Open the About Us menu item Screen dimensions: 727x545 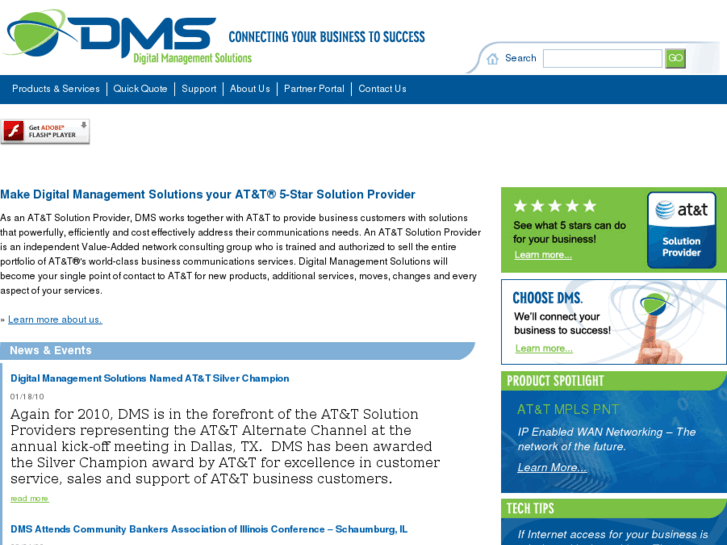point(250,89)
